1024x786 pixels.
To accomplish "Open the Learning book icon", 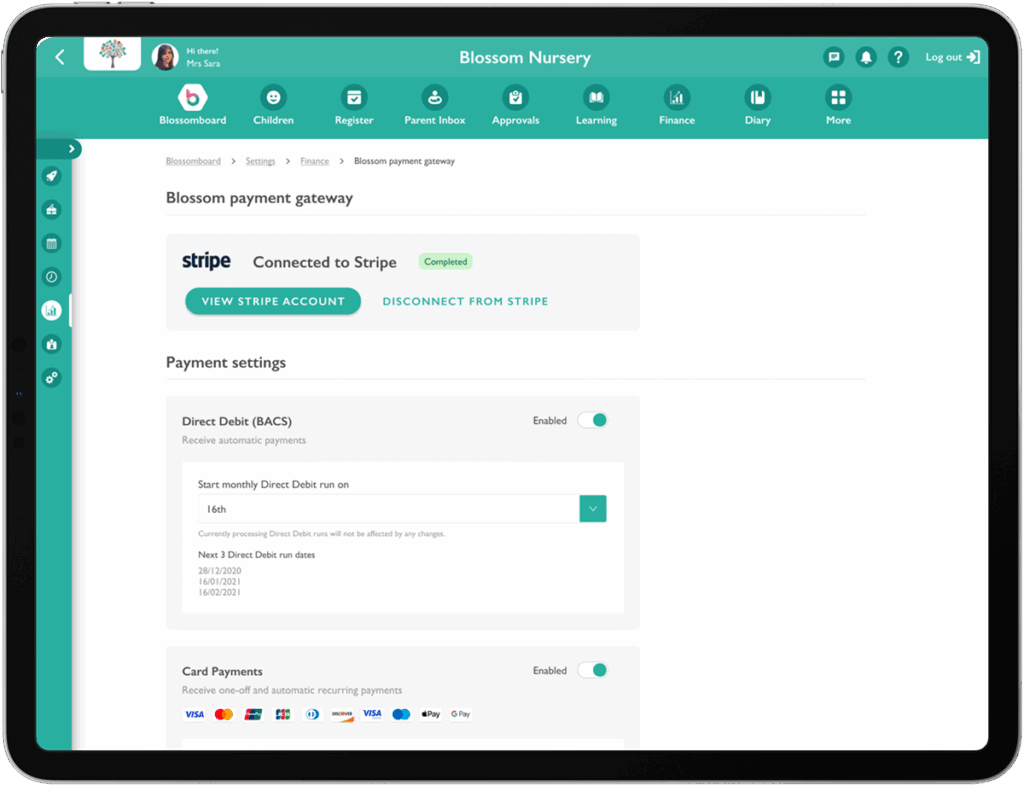I will (596, 98).
